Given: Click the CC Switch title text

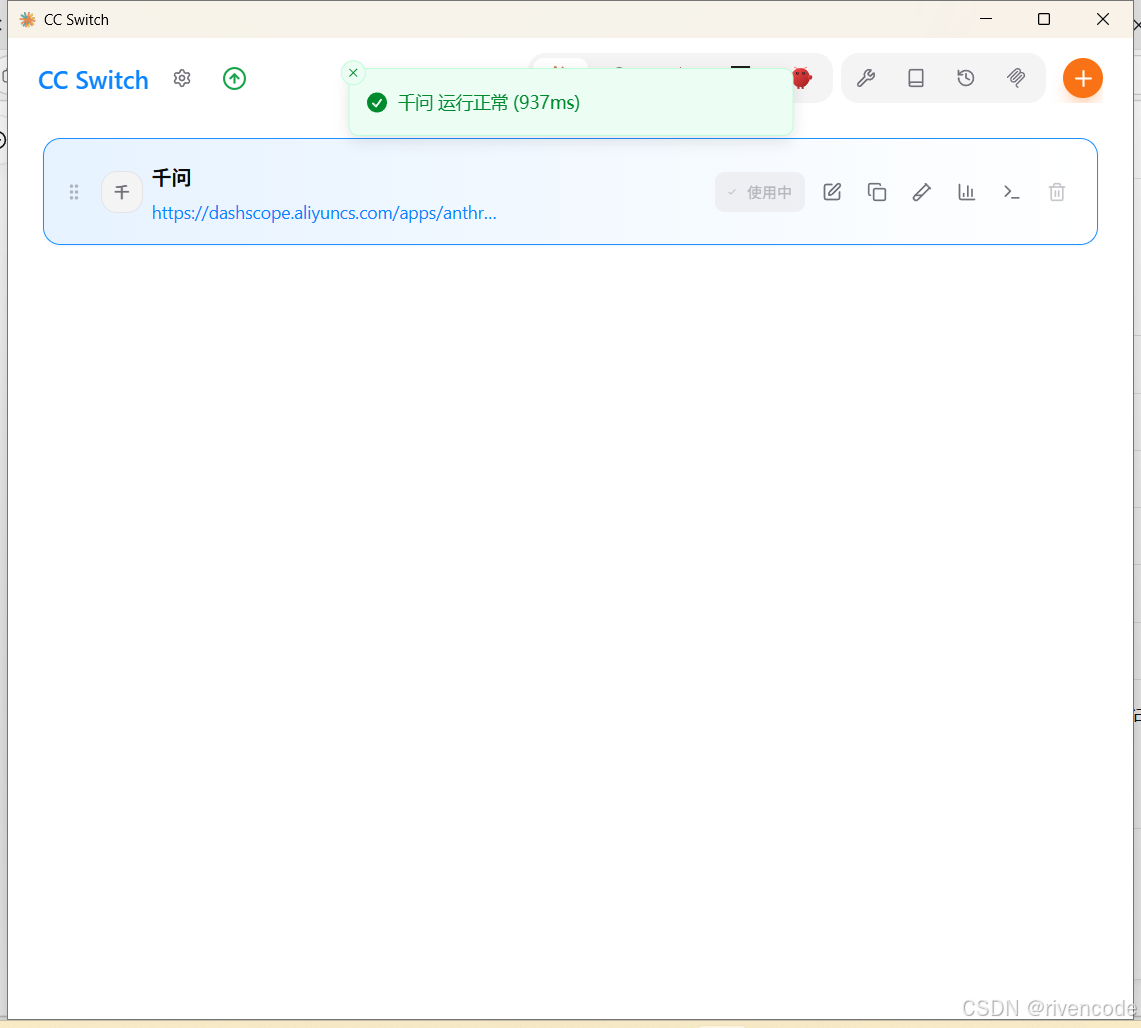Looking at the screenshot, I should [93, 80].
